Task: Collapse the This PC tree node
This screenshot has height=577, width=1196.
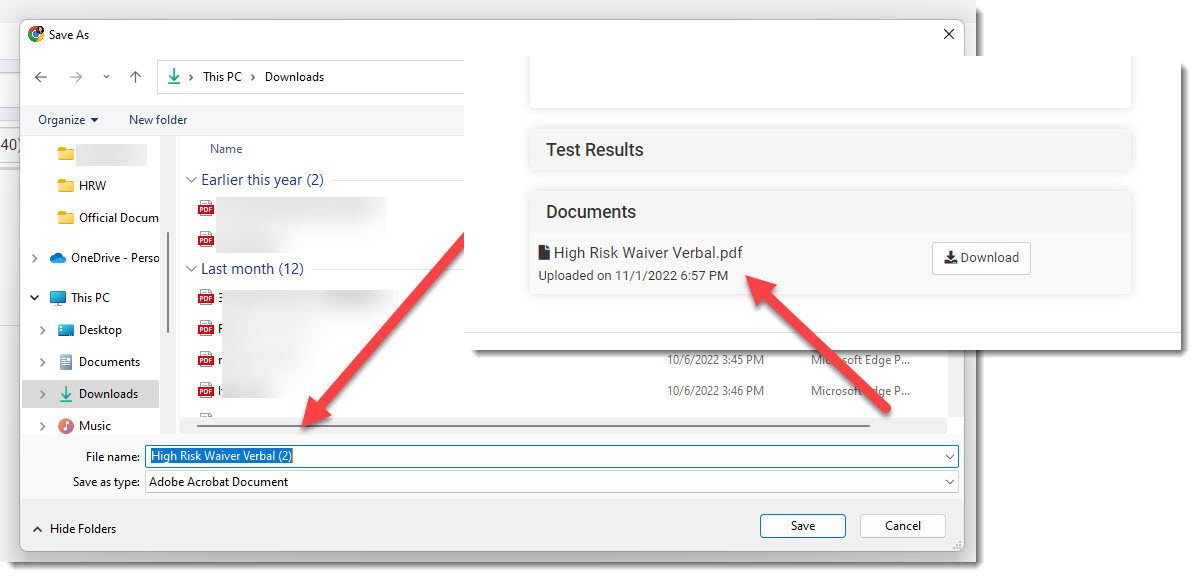Action: (35, 298)
